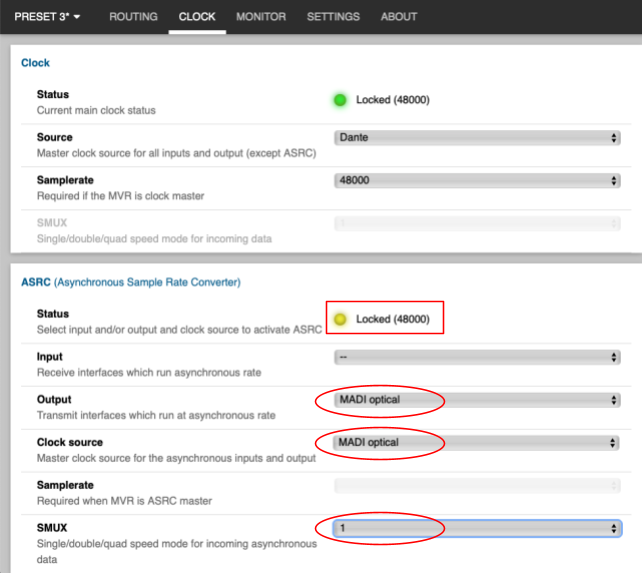
Task: Select the CLOCK tab
Action: coord(197,17)
